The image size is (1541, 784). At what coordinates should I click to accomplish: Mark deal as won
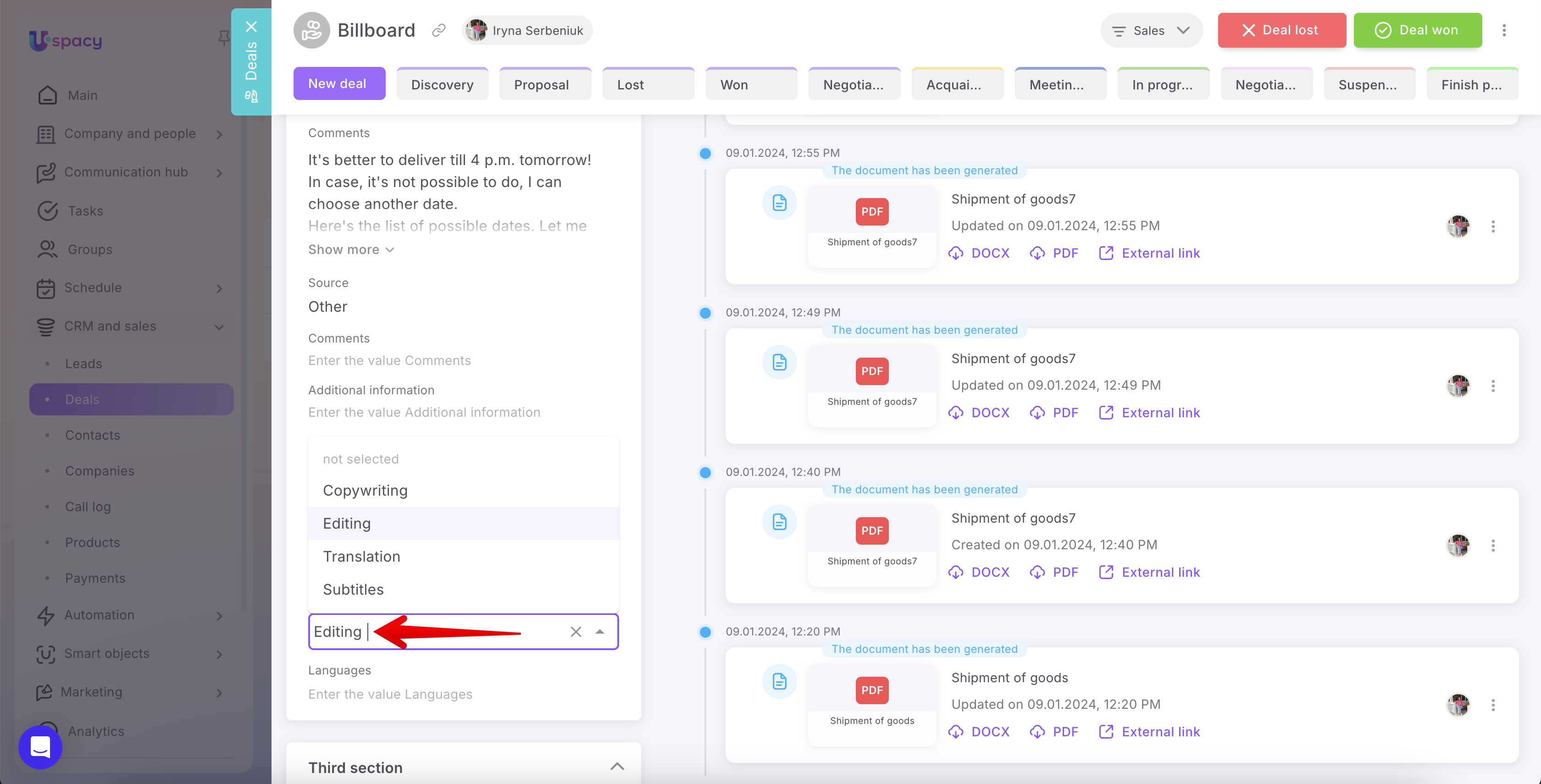(x=1418, y=31)
